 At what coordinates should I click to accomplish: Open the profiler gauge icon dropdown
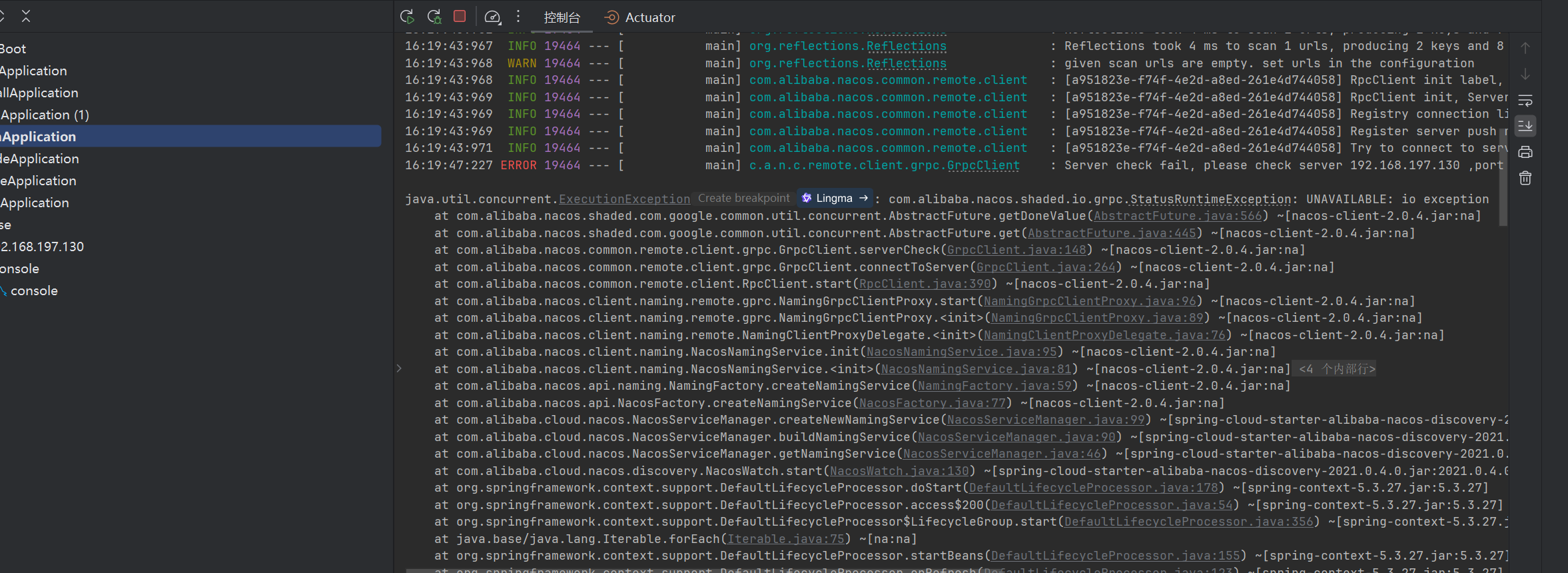(x=492, y=17)
